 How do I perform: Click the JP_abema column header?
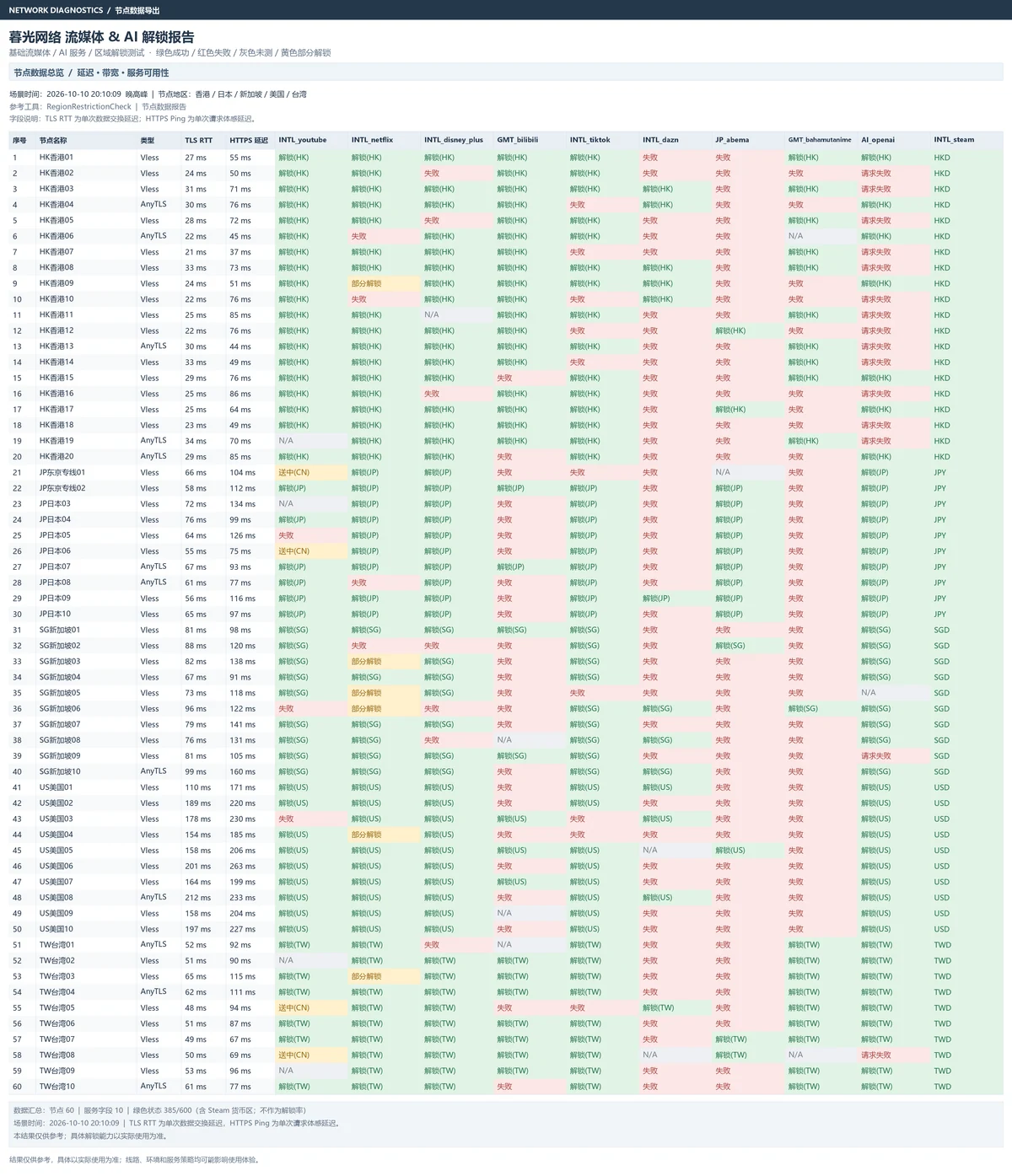coord(732,140)
